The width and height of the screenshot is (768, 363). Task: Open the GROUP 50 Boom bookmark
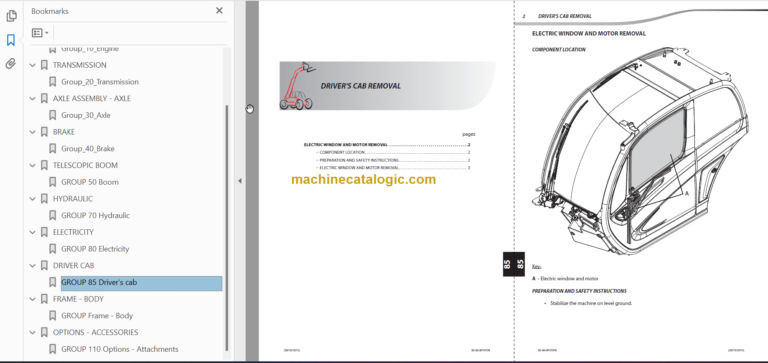[90, 182]
